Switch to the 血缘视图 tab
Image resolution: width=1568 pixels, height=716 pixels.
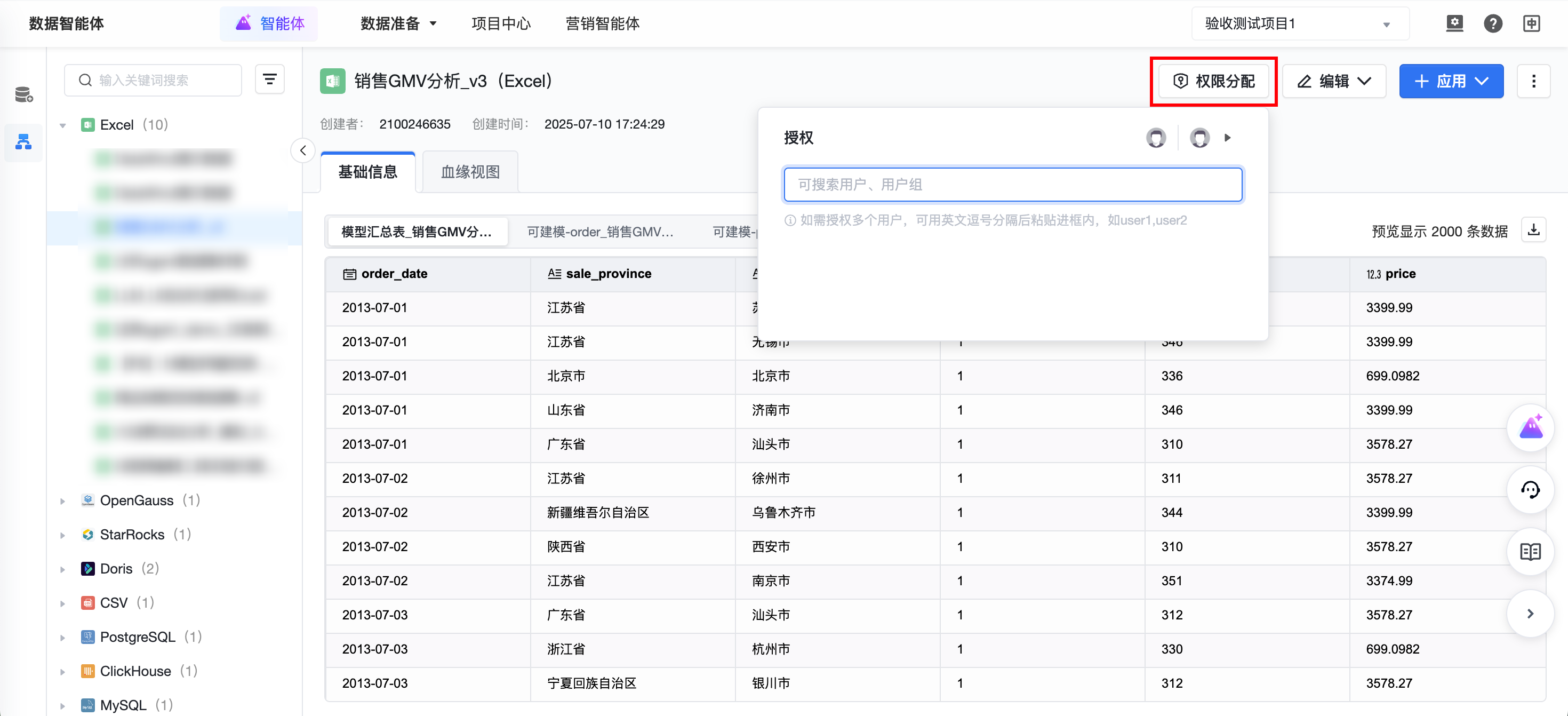coord(470,172)
